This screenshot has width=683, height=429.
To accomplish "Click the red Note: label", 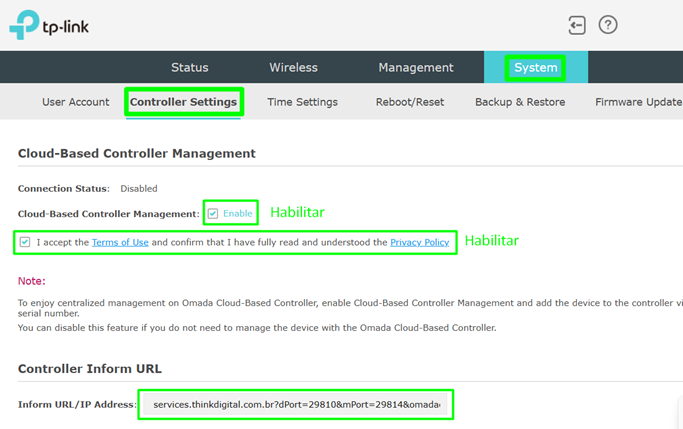I will [x=32, y=281].
